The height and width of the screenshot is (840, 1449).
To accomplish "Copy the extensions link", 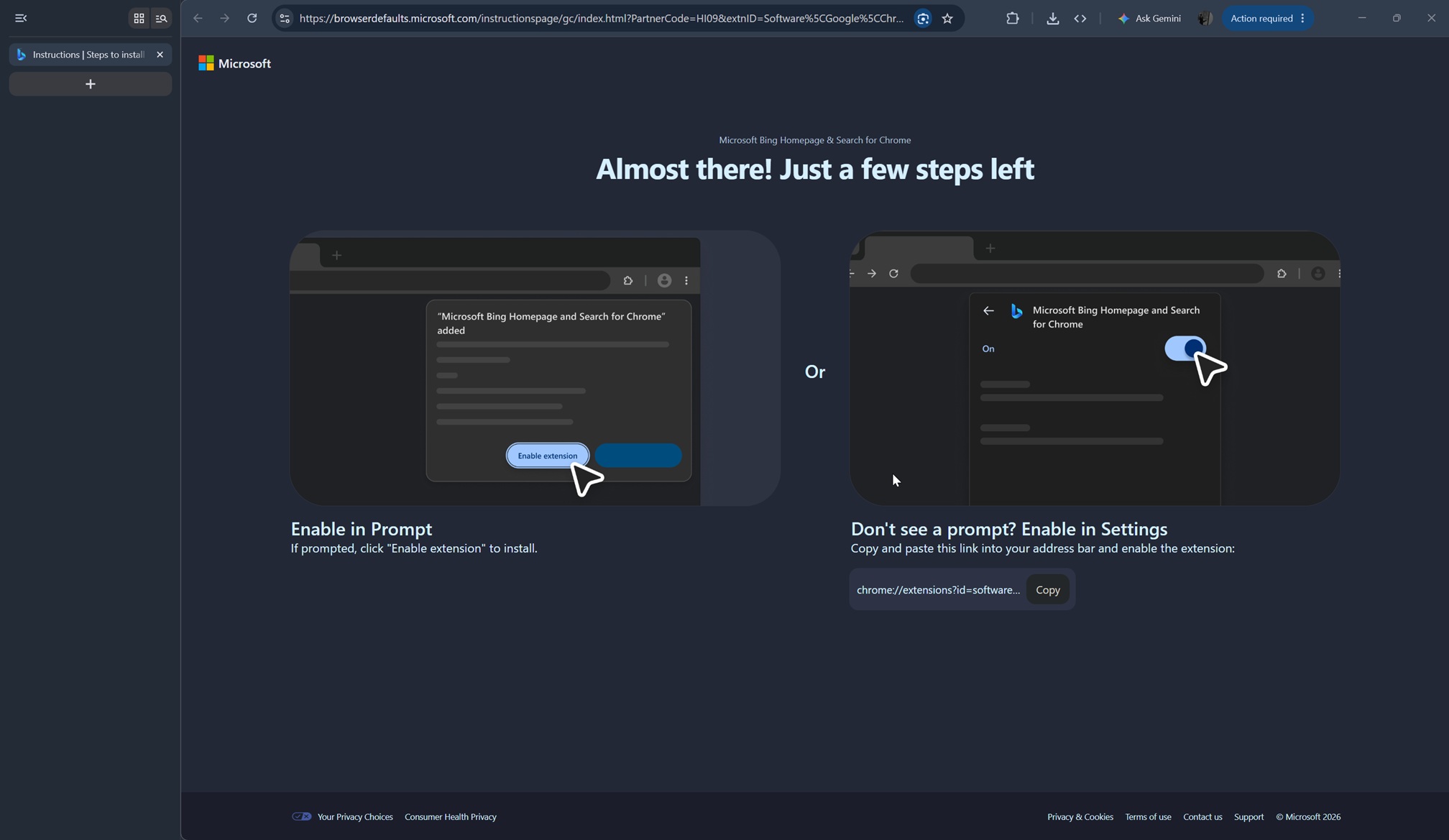I will (1047, 590).
